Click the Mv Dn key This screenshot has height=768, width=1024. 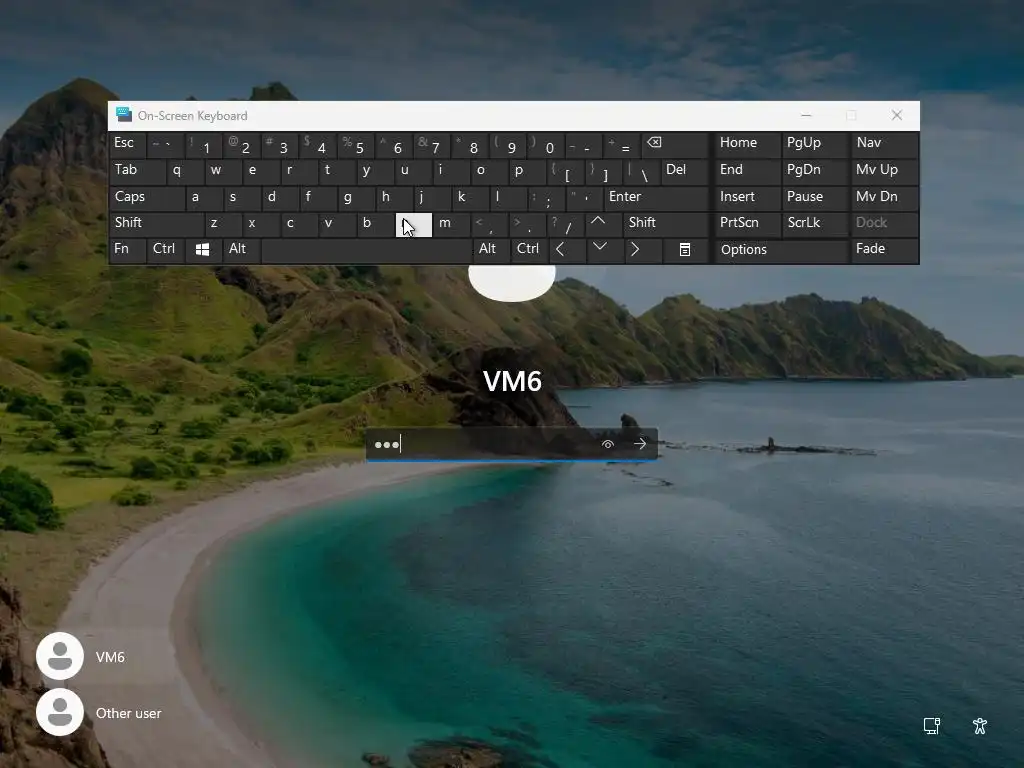coord(885,198)
